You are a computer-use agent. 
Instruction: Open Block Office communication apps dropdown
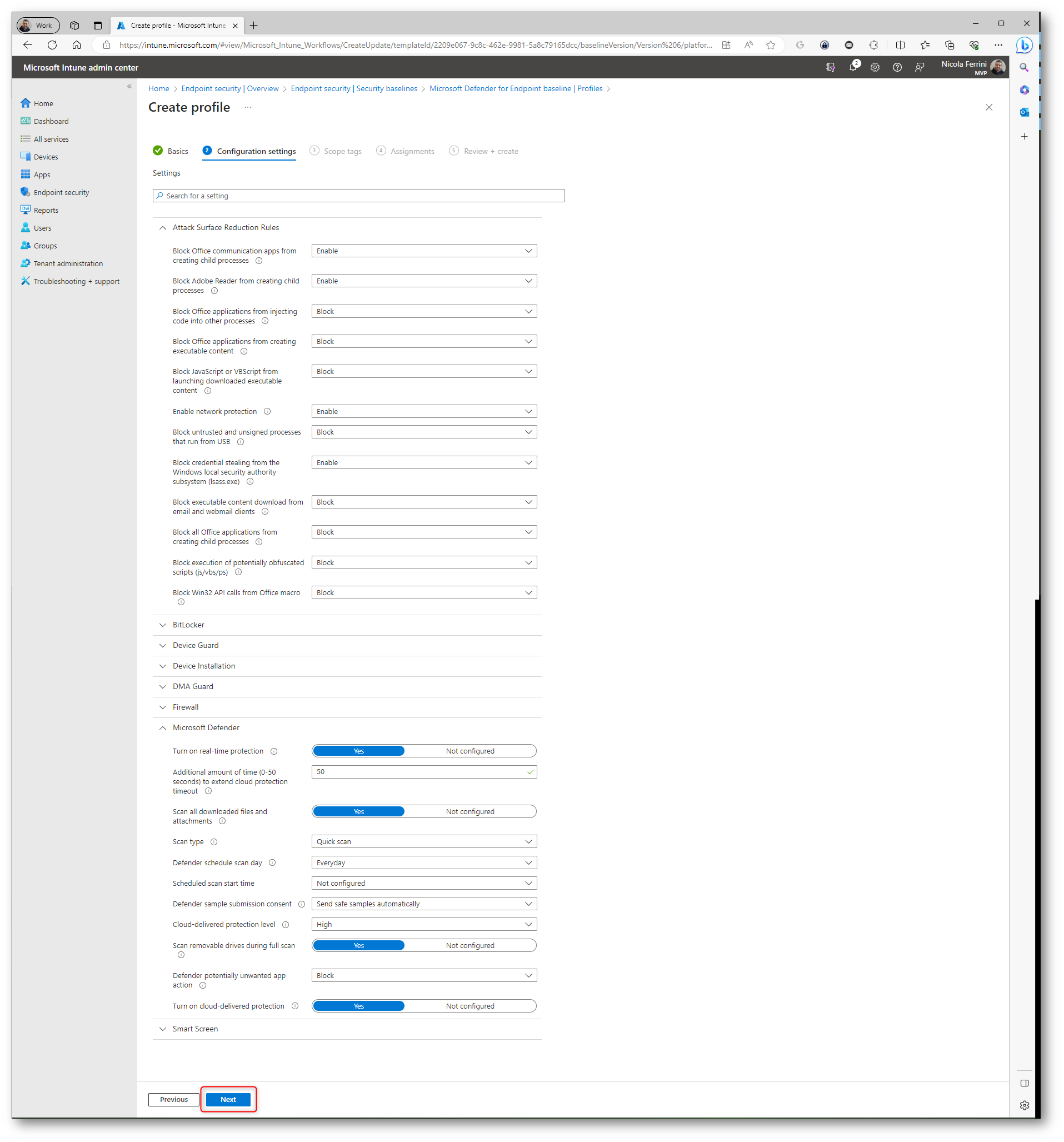[x=424, y=251]
